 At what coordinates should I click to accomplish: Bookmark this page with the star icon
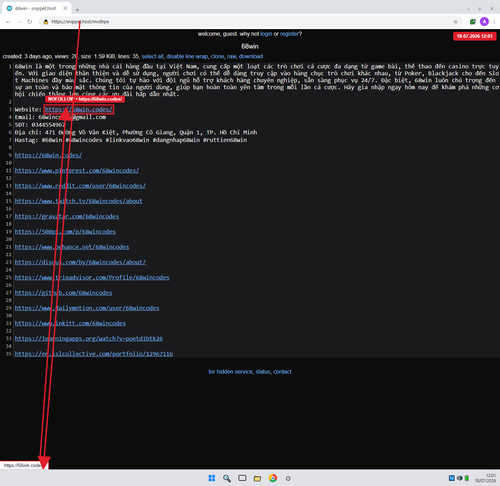point(455,22)
